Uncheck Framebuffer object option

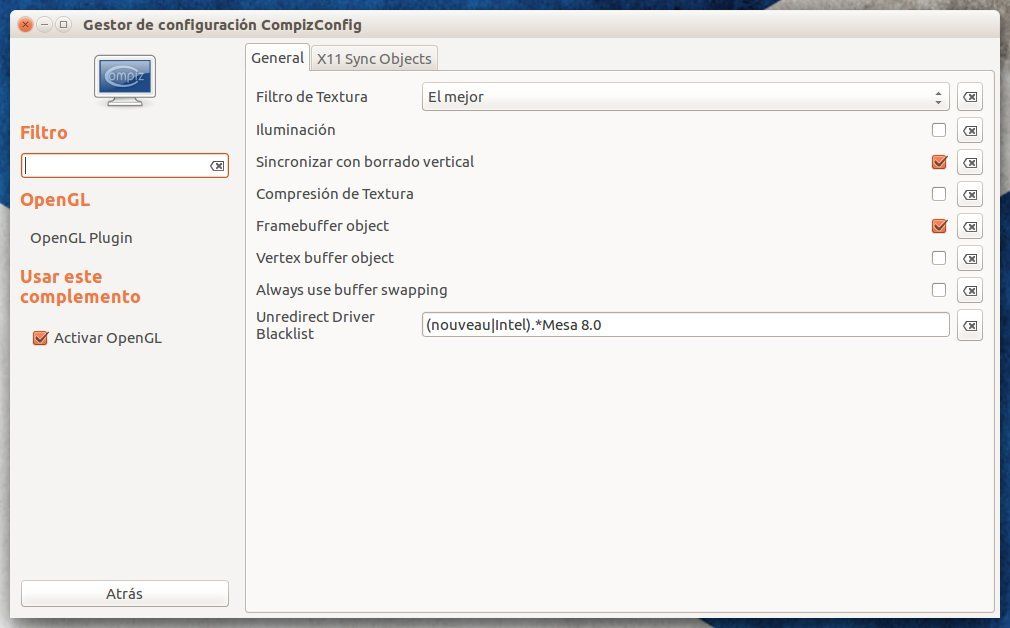[x=938, y=226]
